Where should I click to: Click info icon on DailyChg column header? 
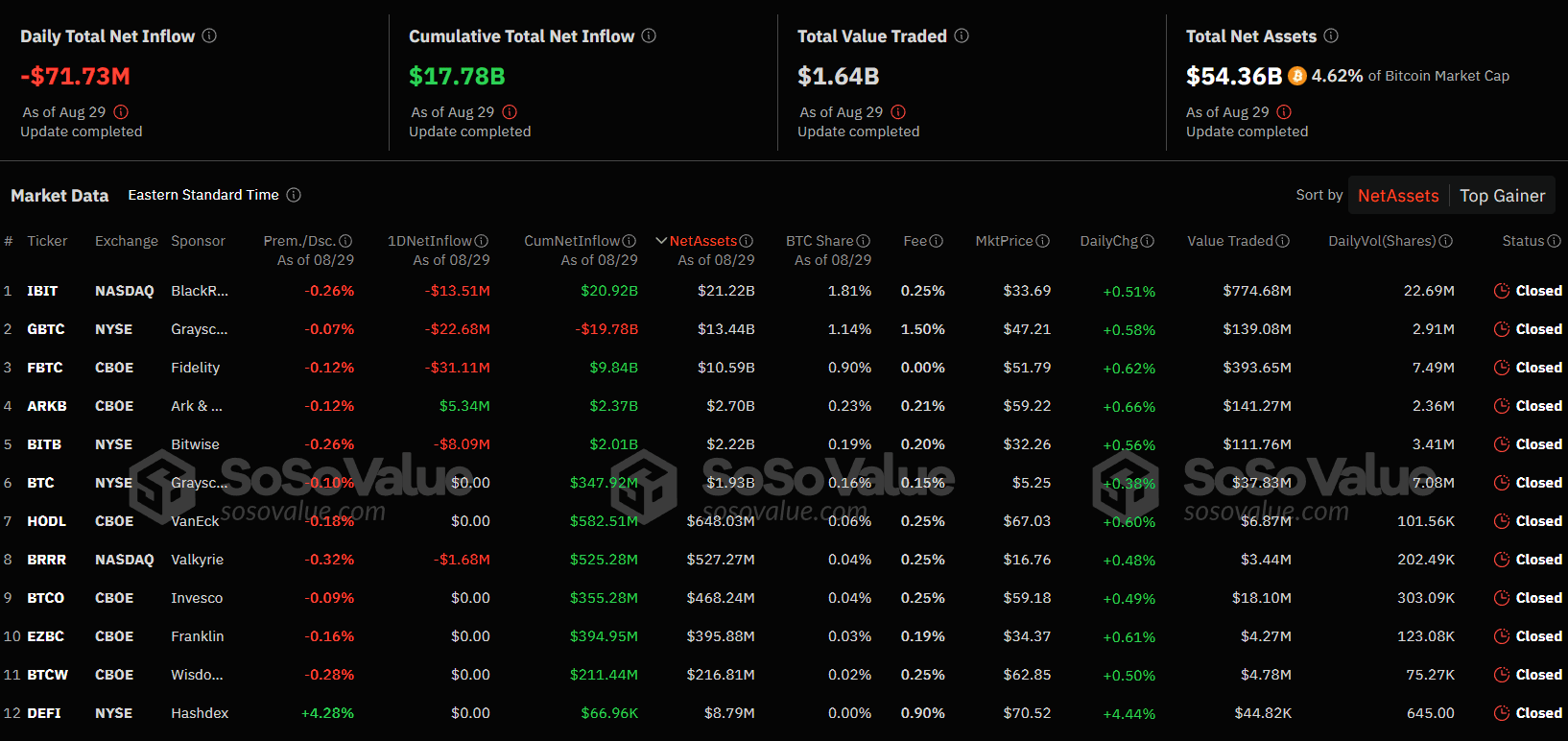pos(1148,241)
